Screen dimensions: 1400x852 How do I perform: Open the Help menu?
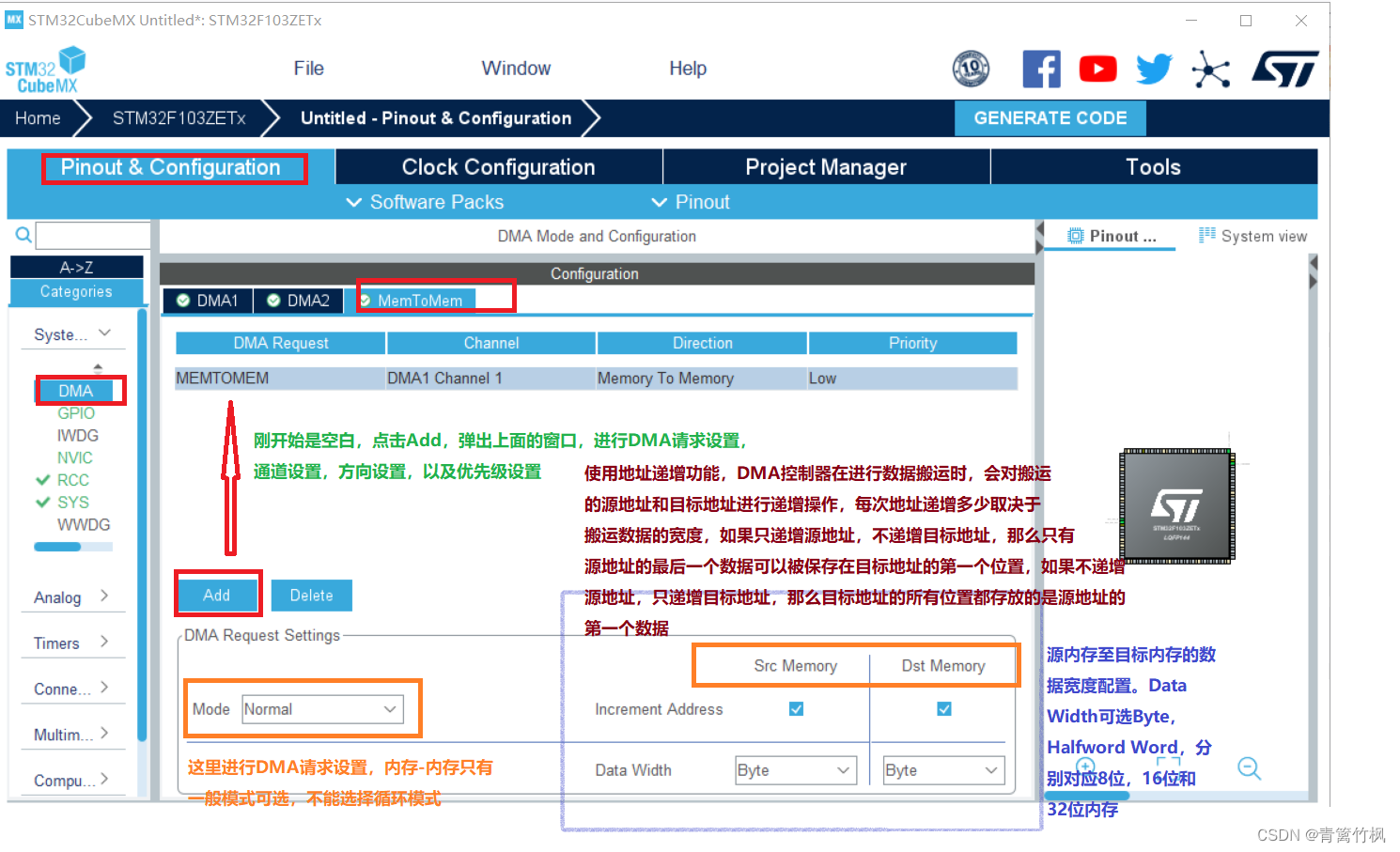688,69
